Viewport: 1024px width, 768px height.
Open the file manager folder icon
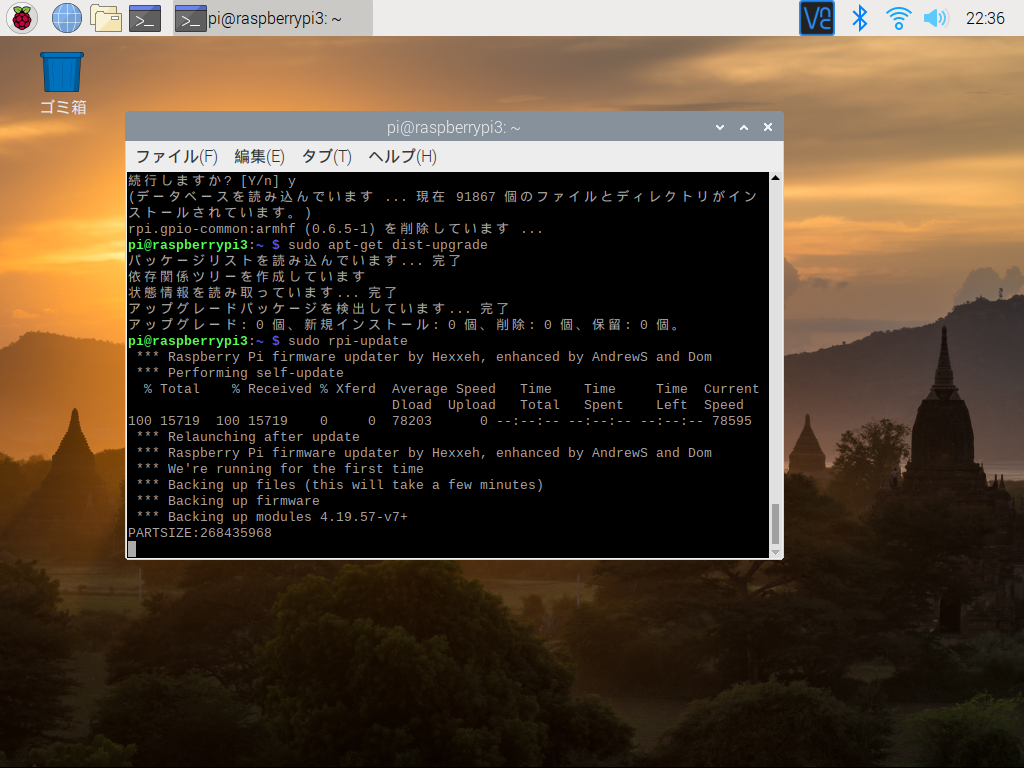coord(106,18)
